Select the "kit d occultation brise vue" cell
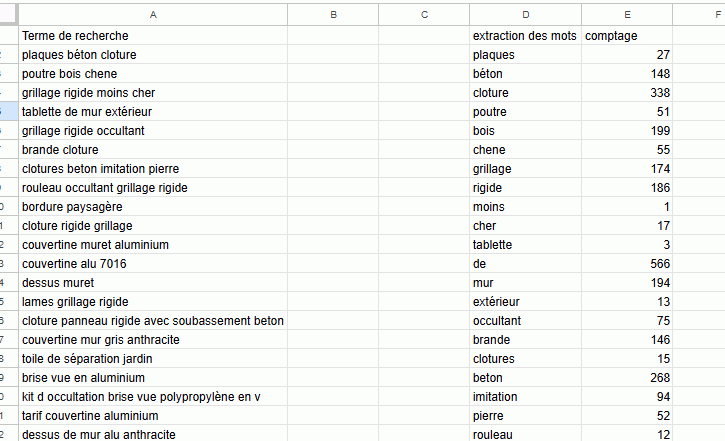 152,397
